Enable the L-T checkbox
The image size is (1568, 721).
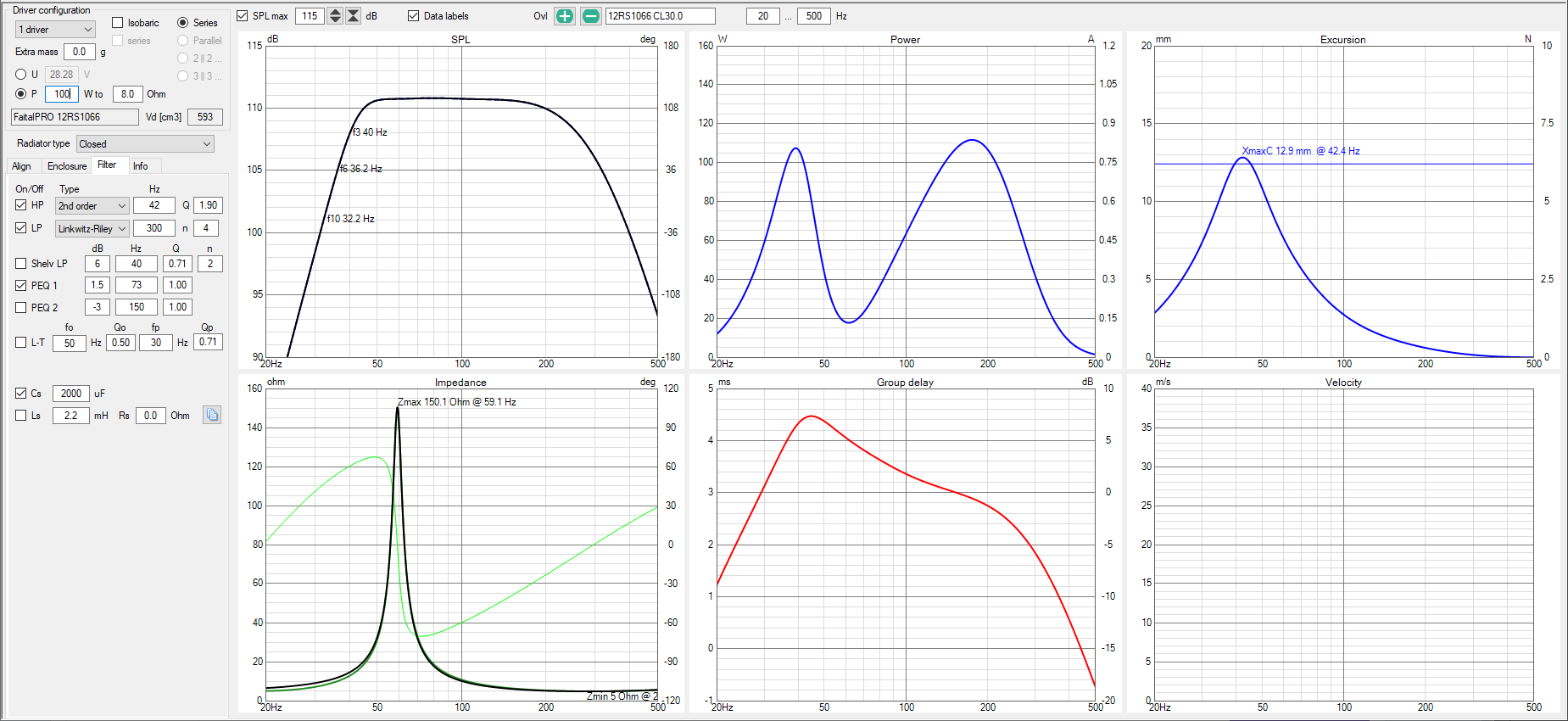click(x=21, y=343)
